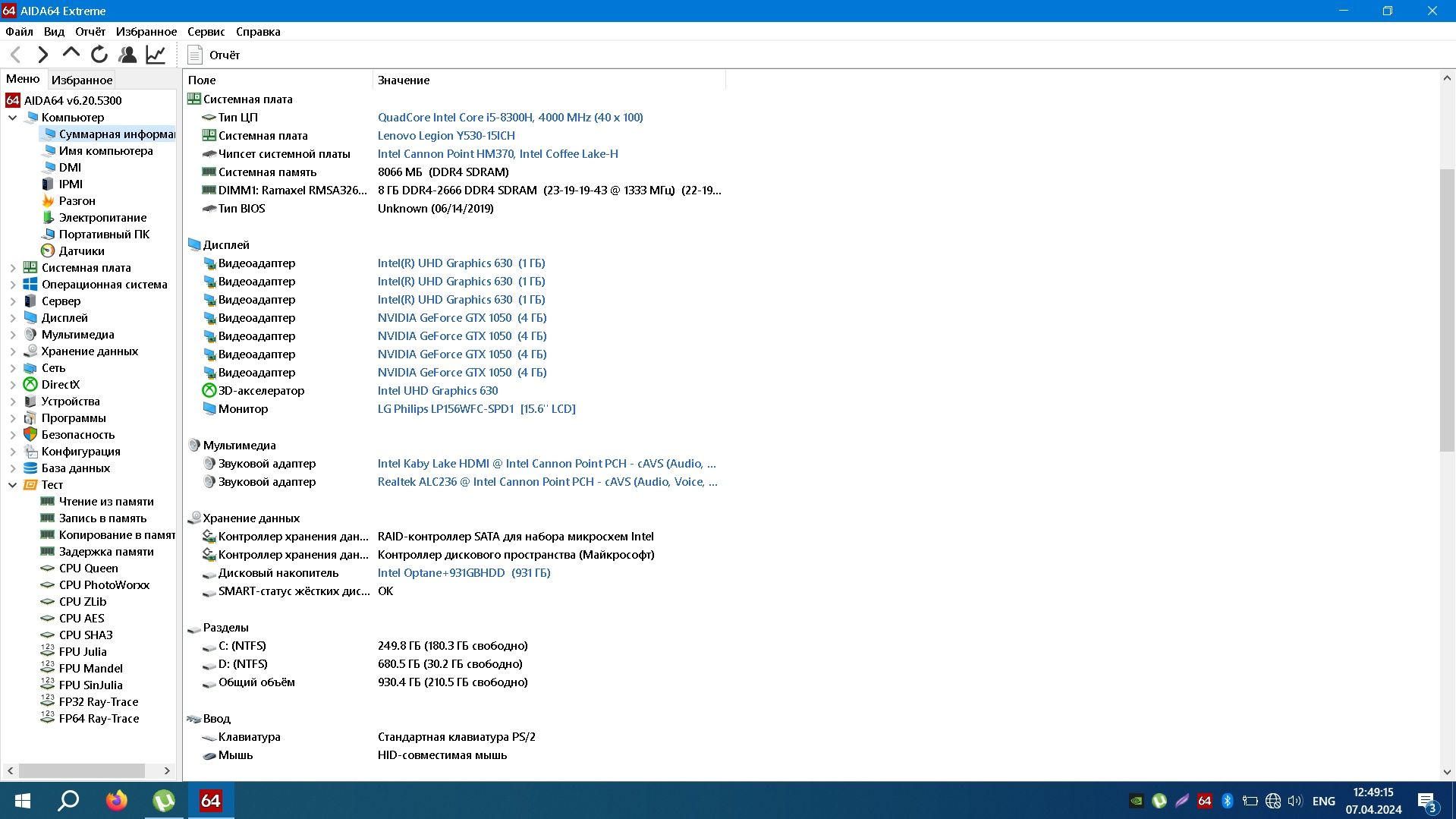The image size is (1456, 819).
Task: Select the DMI tree item
Action: click(70, 168)
